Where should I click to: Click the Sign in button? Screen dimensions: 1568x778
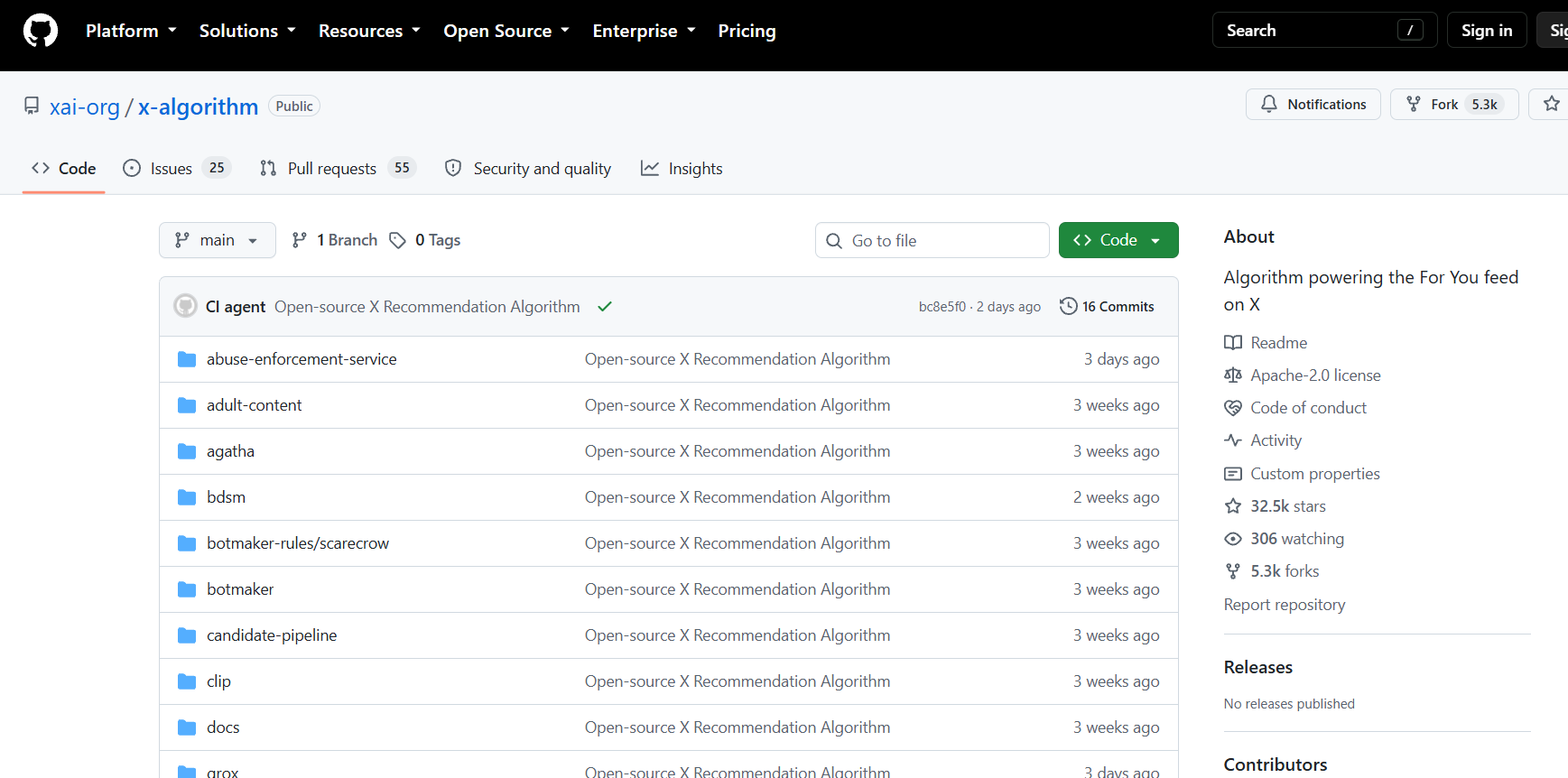click(x=1487, y=31)
